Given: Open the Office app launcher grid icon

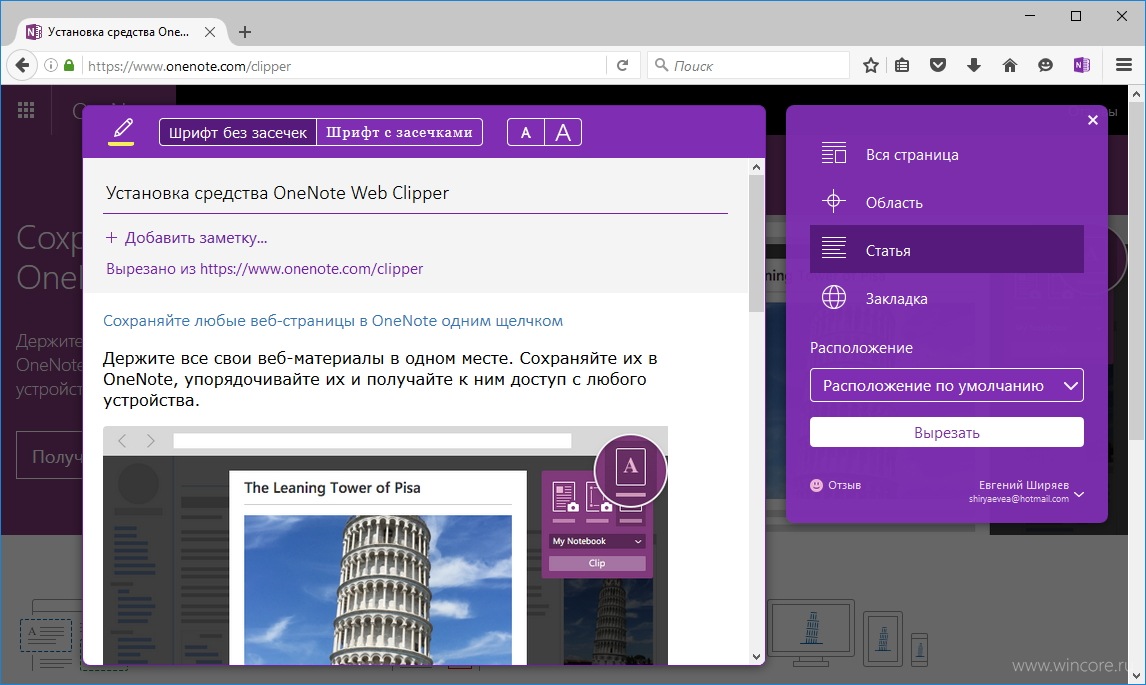Looking at the screenshot, I should [26, 110].
